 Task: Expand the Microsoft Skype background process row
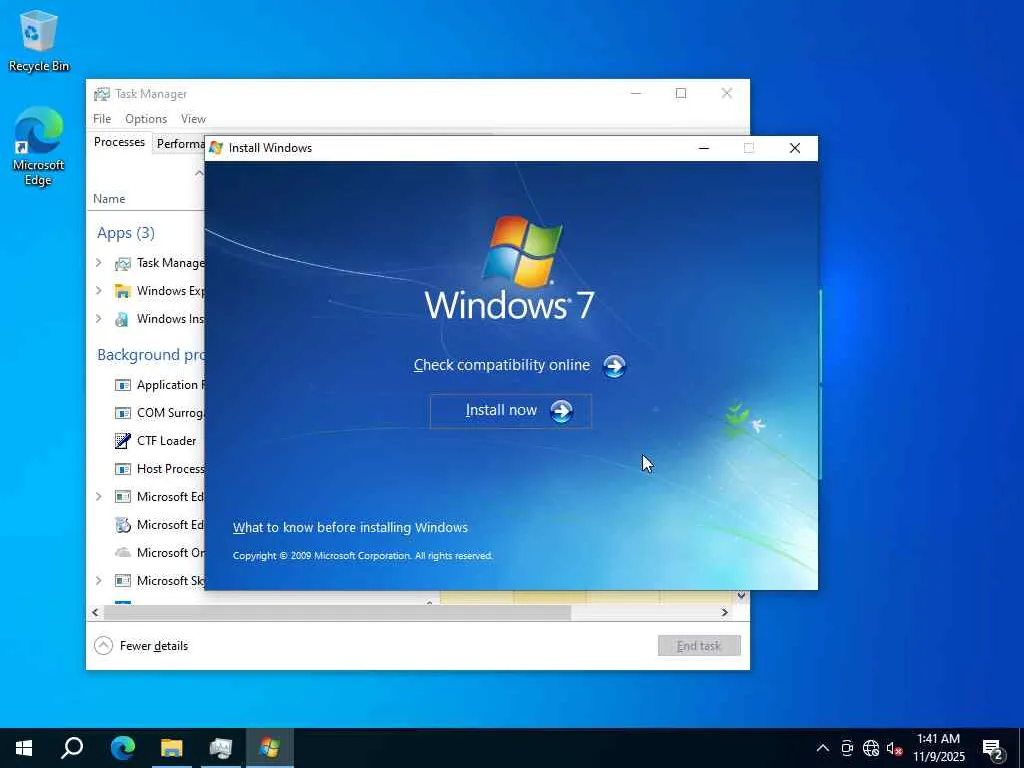99,581
